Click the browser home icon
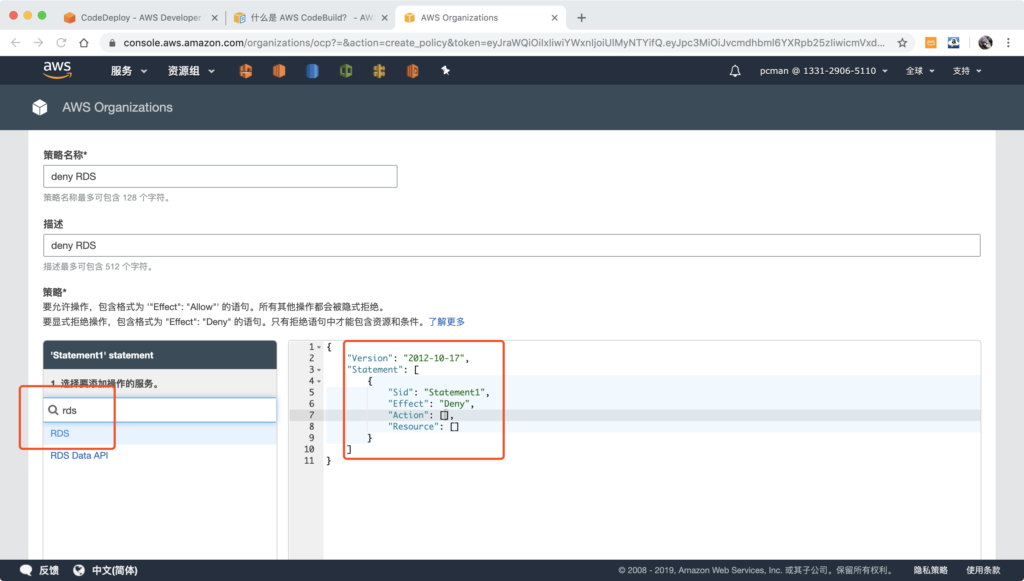The height and width of the screenshot is (581, 1024). [84, 42]
